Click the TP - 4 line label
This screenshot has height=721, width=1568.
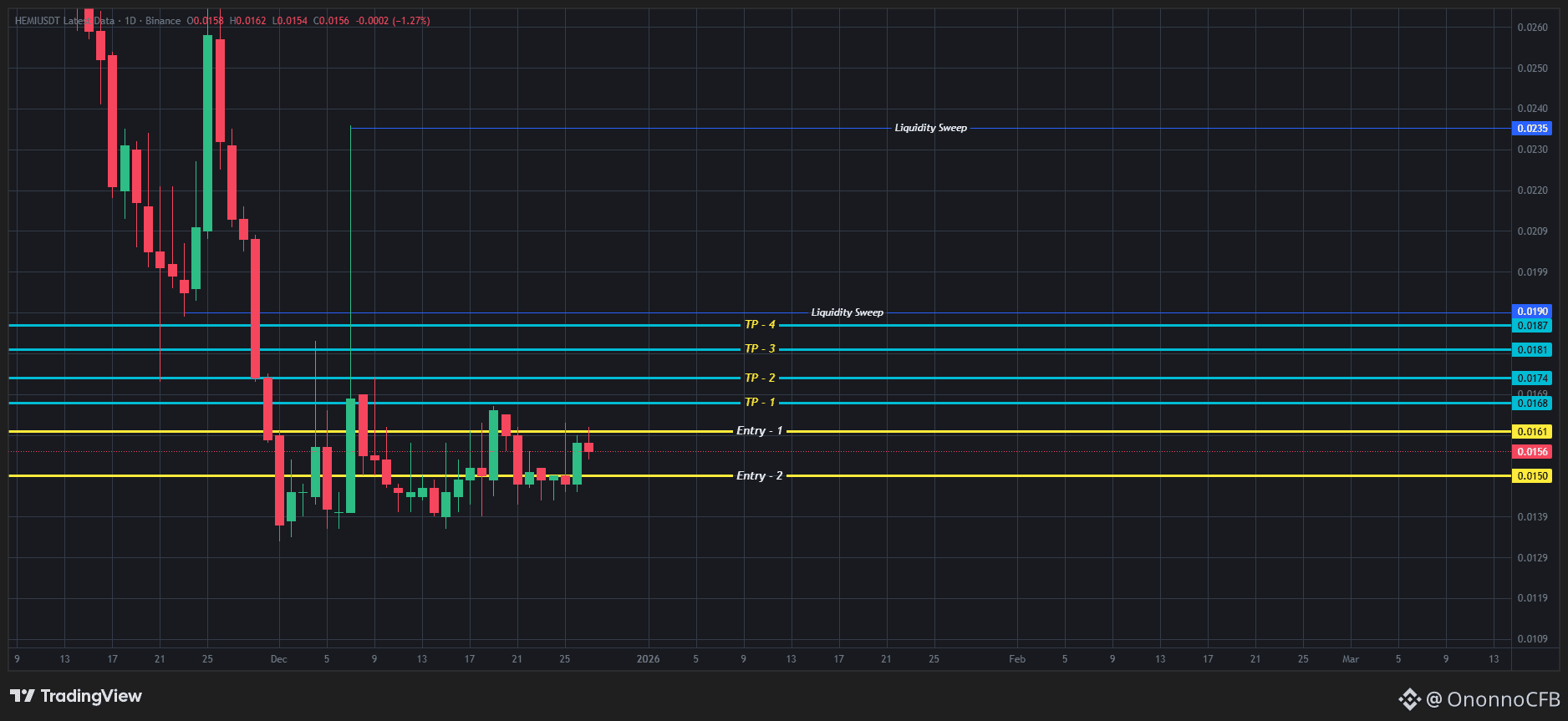click(760, 324)
